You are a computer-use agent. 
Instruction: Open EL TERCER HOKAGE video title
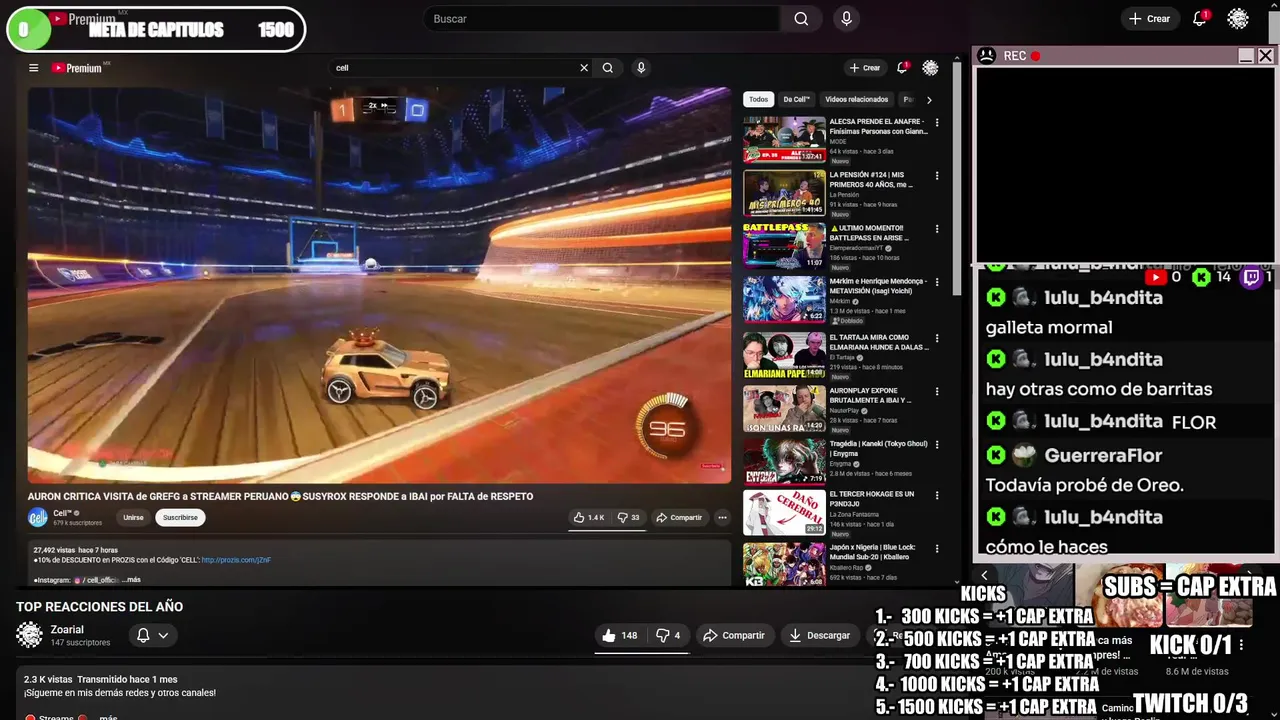tap(872, 499)
